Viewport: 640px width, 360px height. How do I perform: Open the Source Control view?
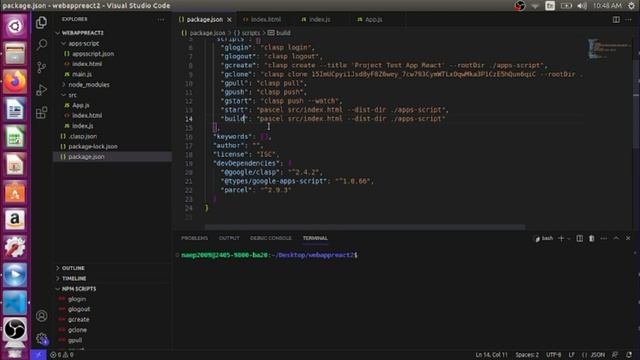tap(41, 67)
